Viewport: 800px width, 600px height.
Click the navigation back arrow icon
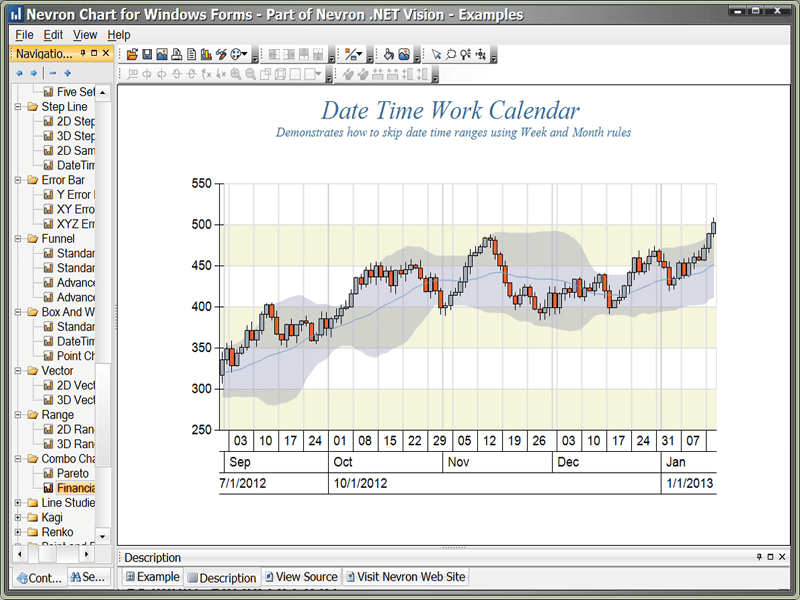(x=19, y=73)
